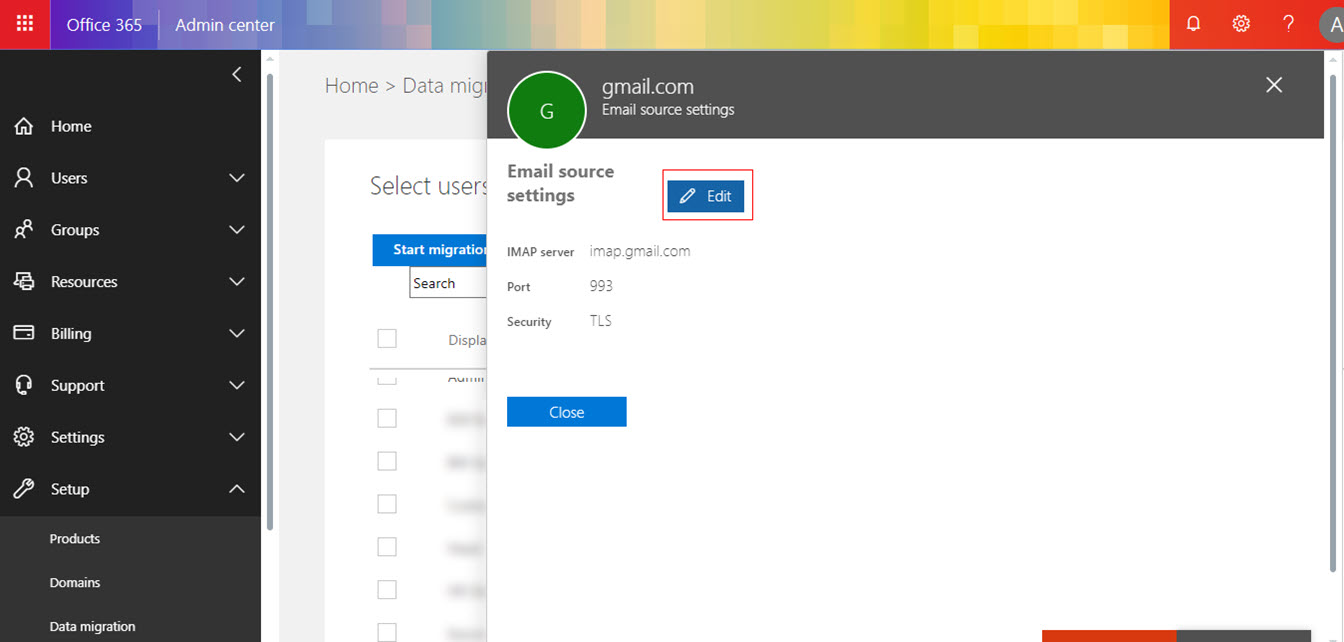The image size is (1344, 642).
Task: Click the Resources printer icon
Action: coord(24,282)
